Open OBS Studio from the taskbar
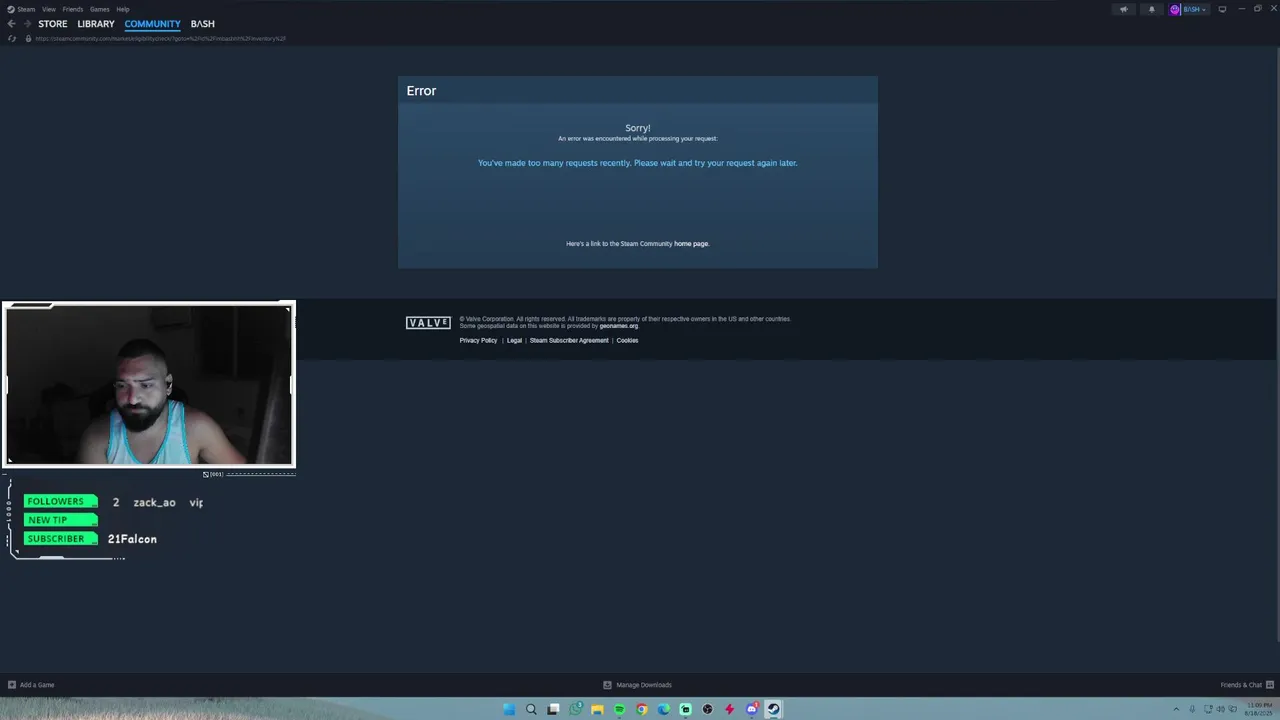The image size is (1280, 720). point(707,709)
